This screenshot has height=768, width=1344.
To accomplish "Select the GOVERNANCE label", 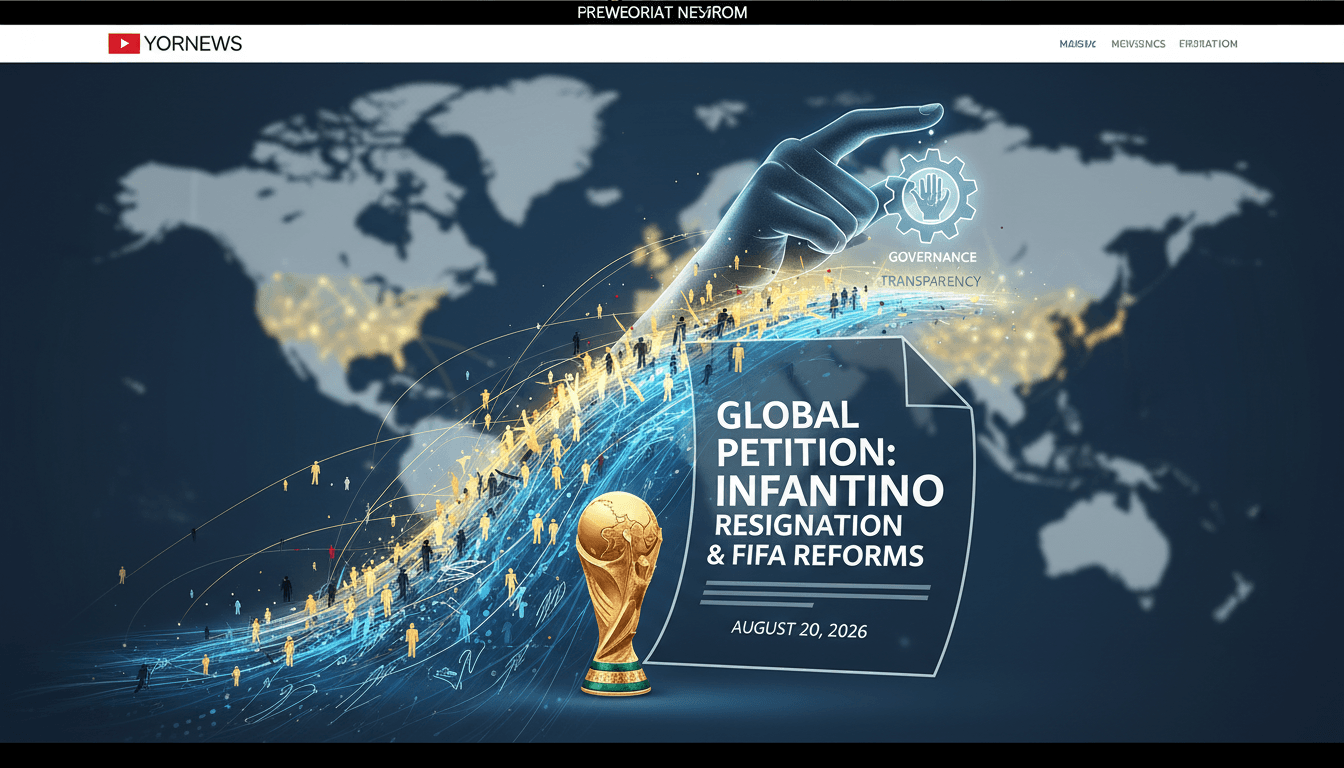I will [x=932, y=258].
